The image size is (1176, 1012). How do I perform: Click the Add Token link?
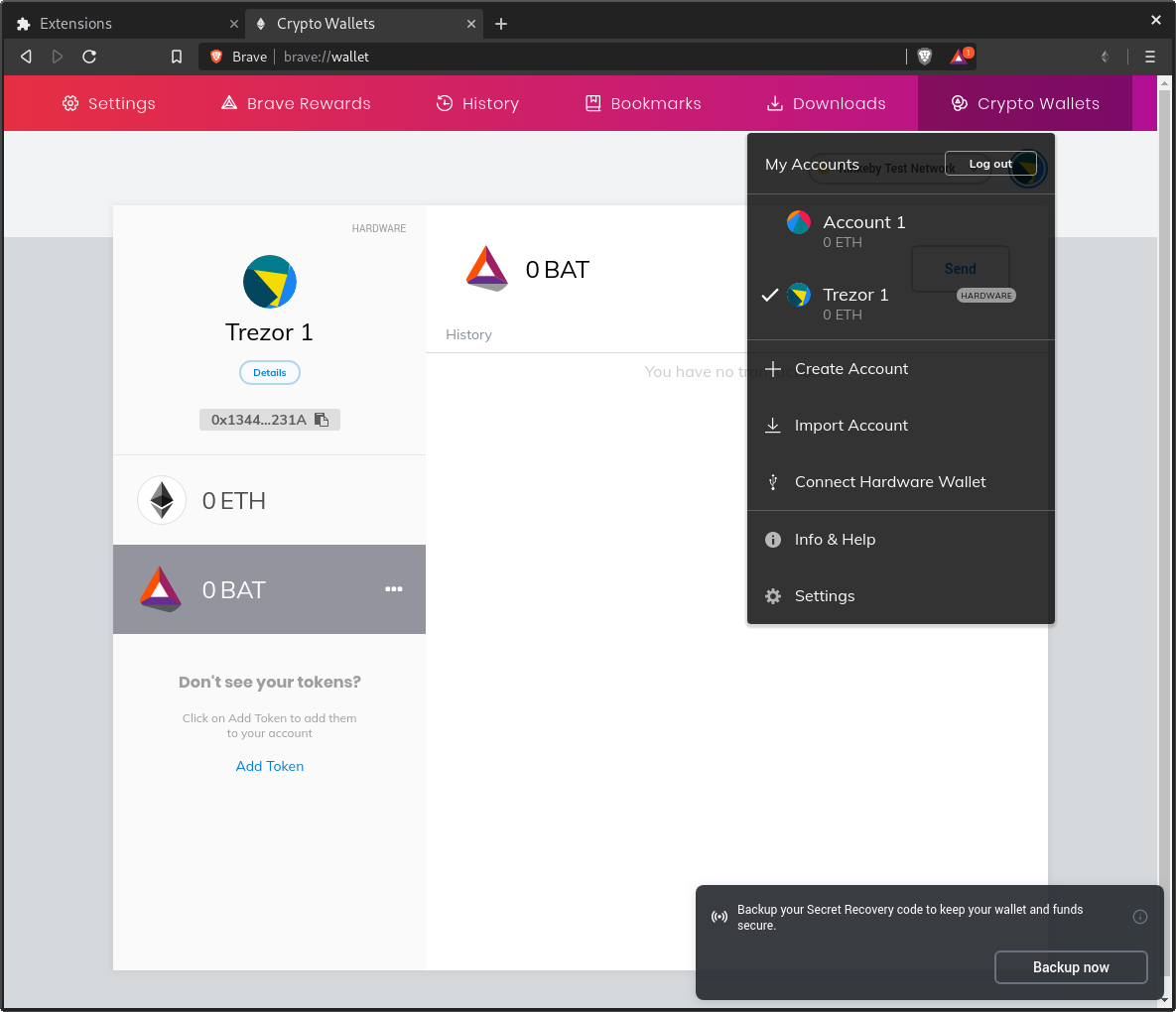click(x=270, y=766)
